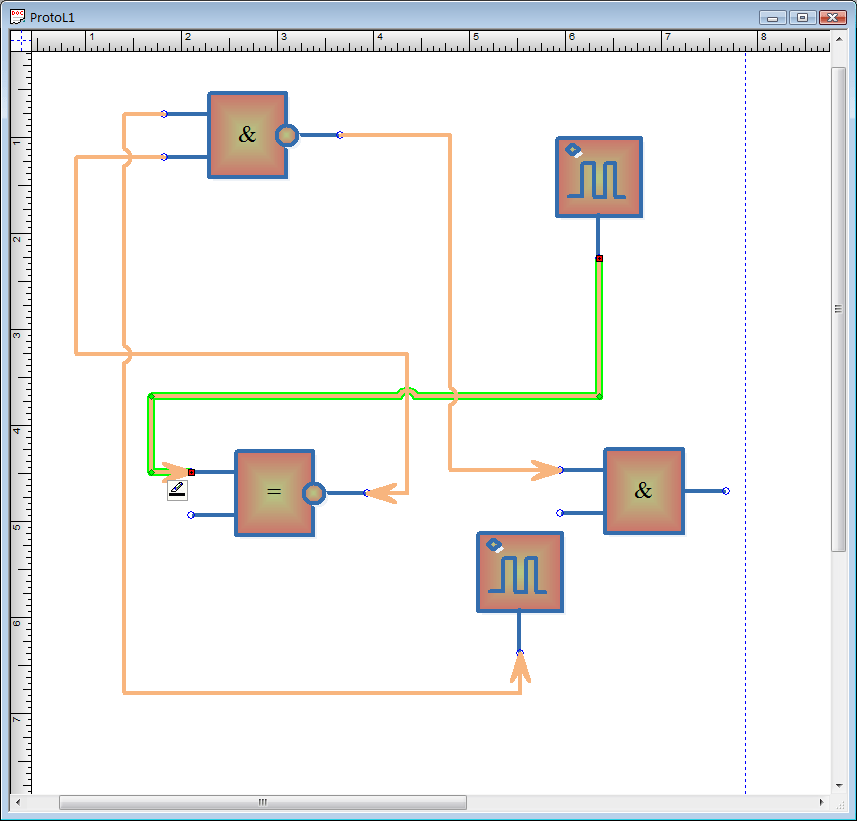This screenshot has width=857, height=821.
Task: Click the inversion bubble on the NAND gate output
Action: pyautogui.click(x=287, y=135)
